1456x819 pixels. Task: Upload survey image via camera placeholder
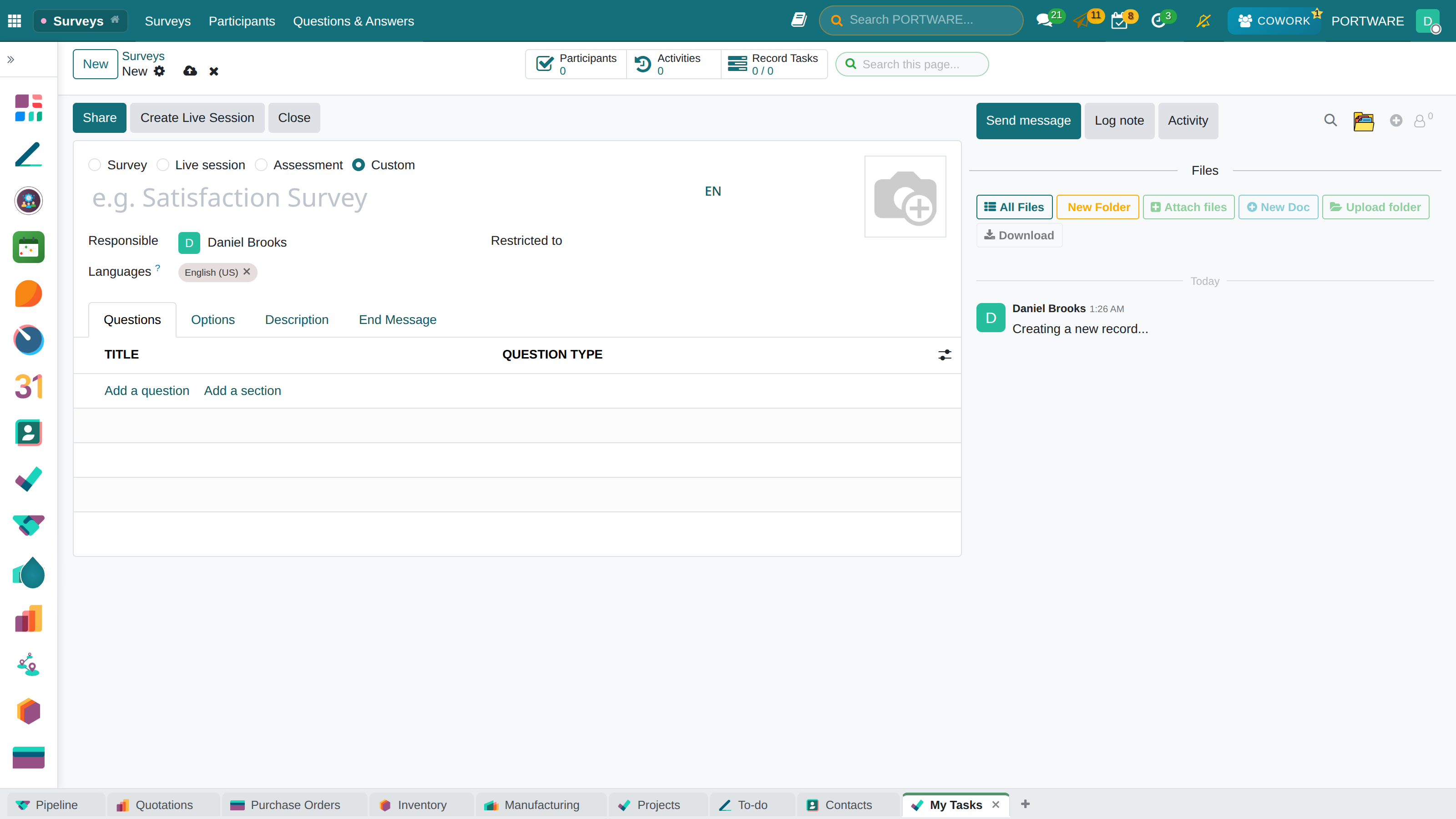click(x=905, y=197)
